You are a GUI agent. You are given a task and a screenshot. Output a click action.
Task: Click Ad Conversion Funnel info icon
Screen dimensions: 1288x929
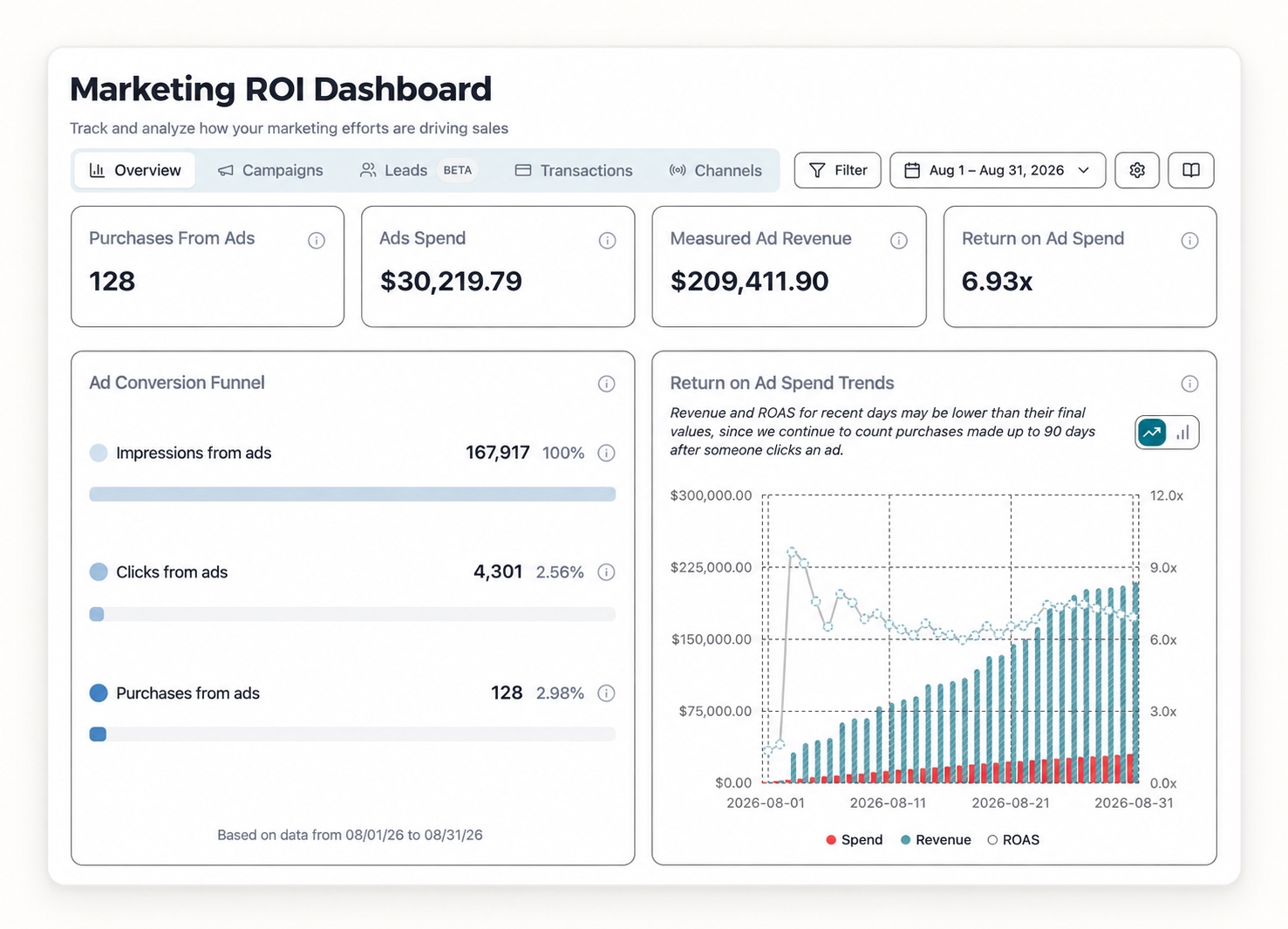pos(607,384)
